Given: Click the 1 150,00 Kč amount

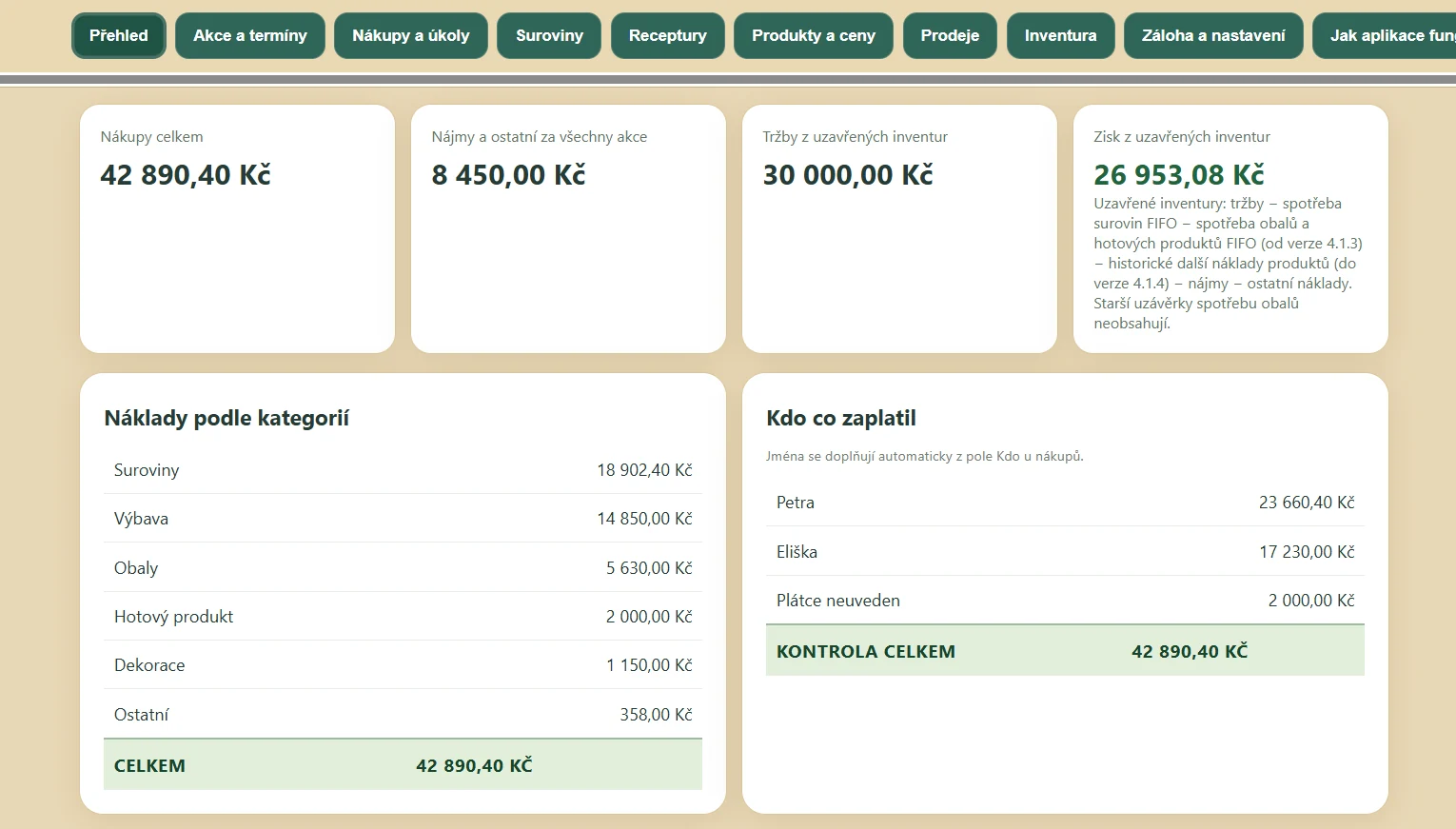Looking at the screenshot, I should coord(649,665).
